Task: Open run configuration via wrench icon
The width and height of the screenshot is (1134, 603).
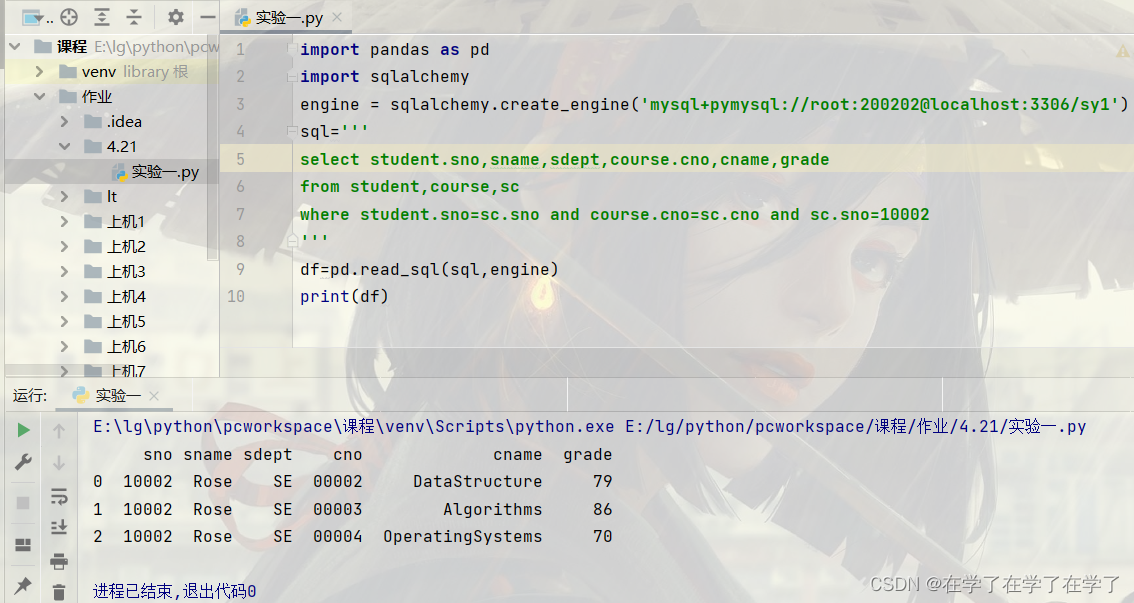Action: click(x=23, y=462)
